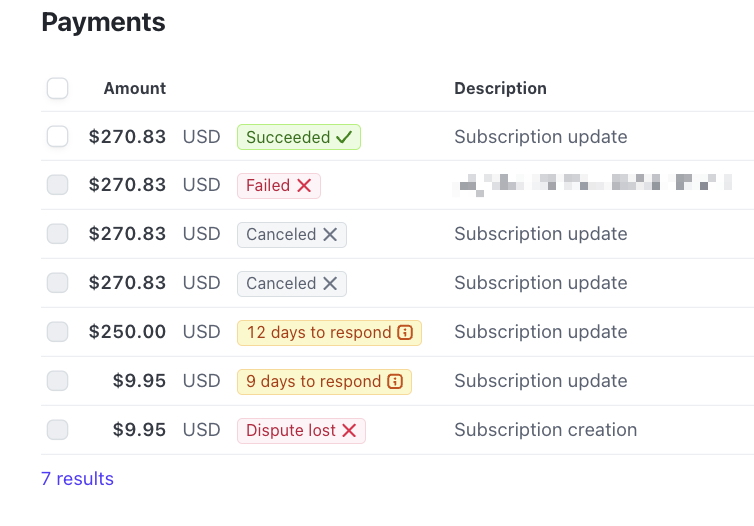This screenshot has width=754, height=526.
Task: Click X icon on Canceled badge below Failed row
Action: [x=330, y=235]
